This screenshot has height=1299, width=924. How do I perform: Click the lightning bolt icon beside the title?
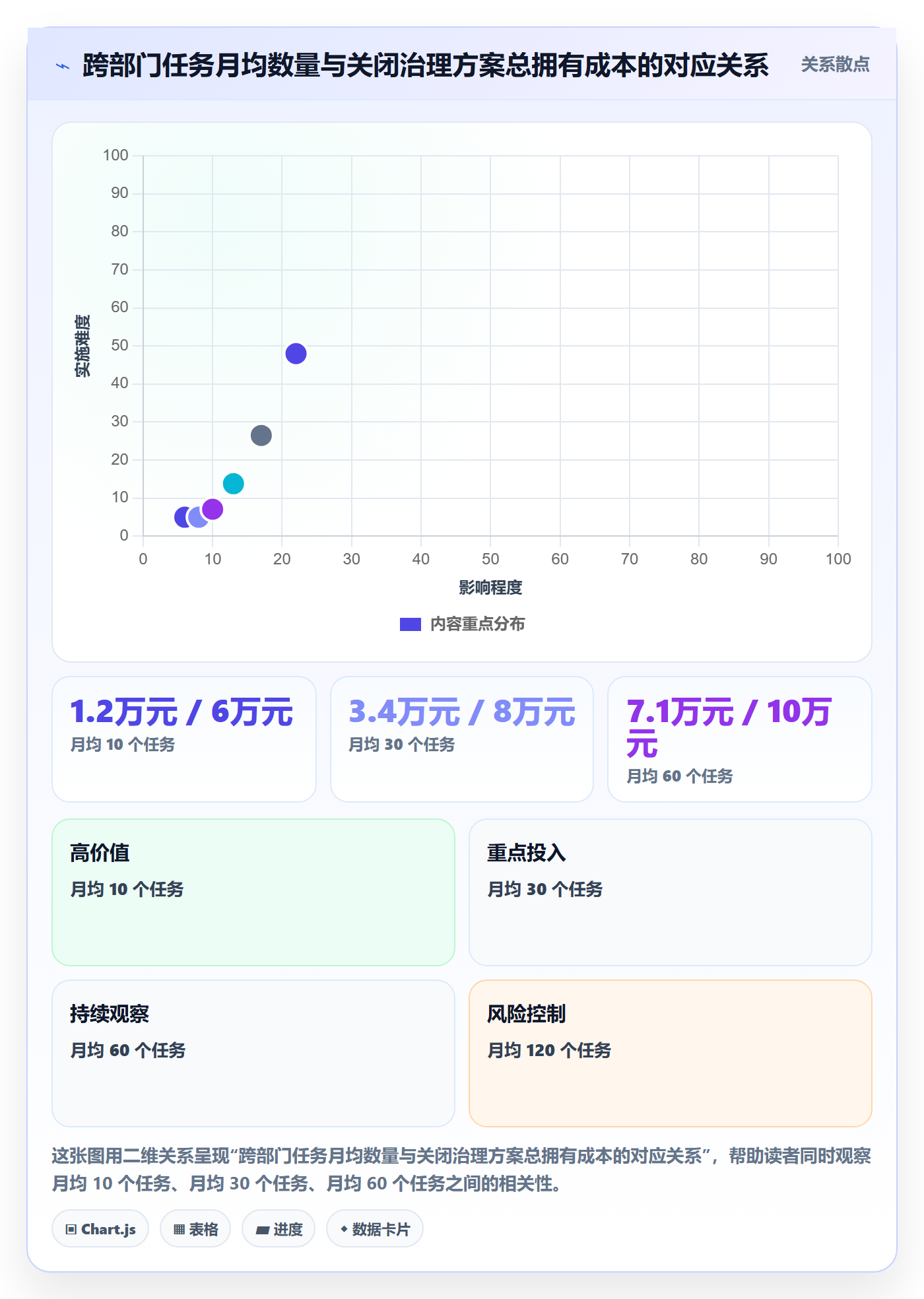coord(63,66)
